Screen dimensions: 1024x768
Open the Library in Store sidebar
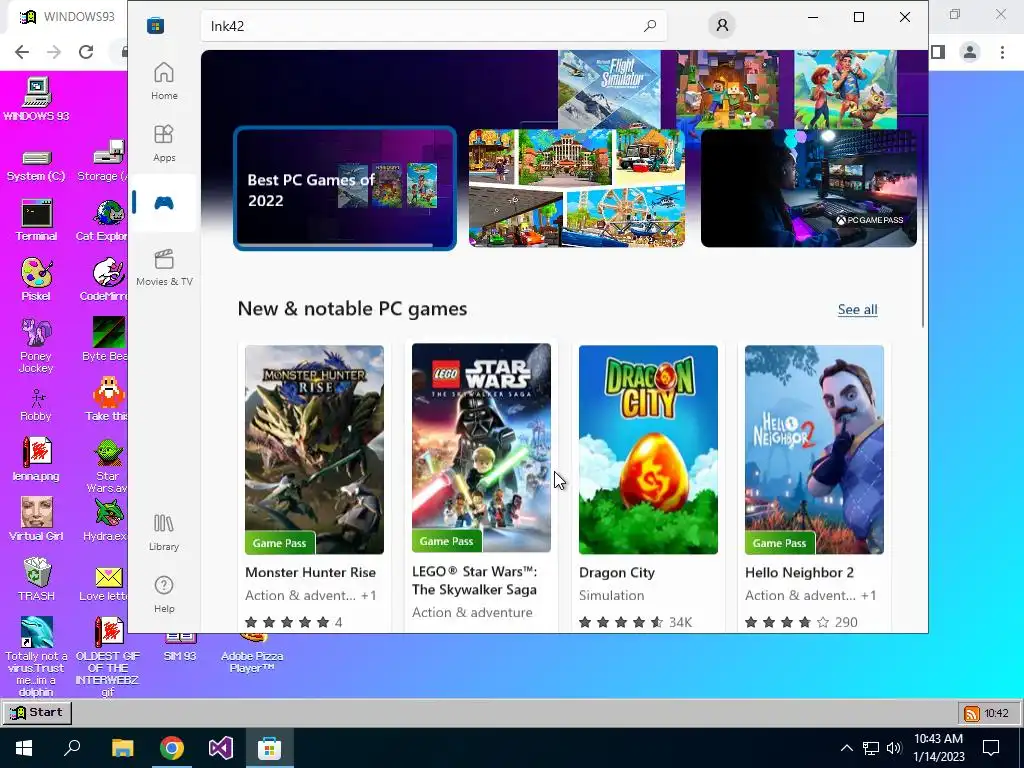(x=164, y=532)
